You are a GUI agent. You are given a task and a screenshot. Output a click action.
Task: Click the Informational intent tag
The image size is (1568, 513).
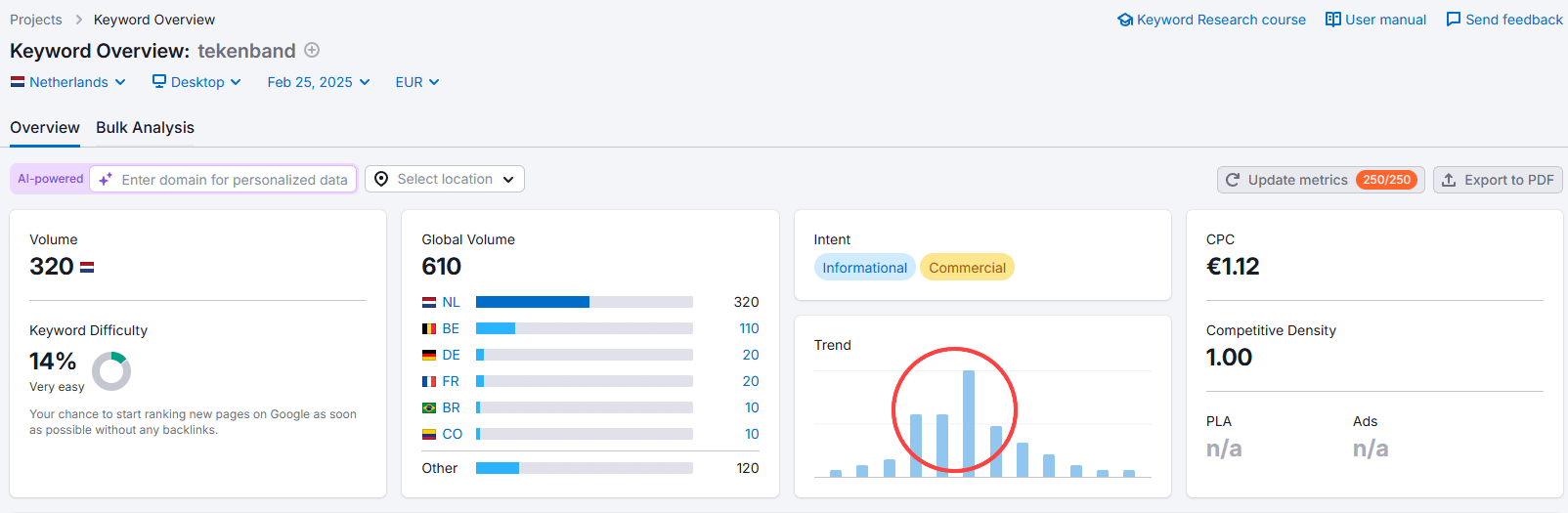pyautogui.click(x=864, y=268)
